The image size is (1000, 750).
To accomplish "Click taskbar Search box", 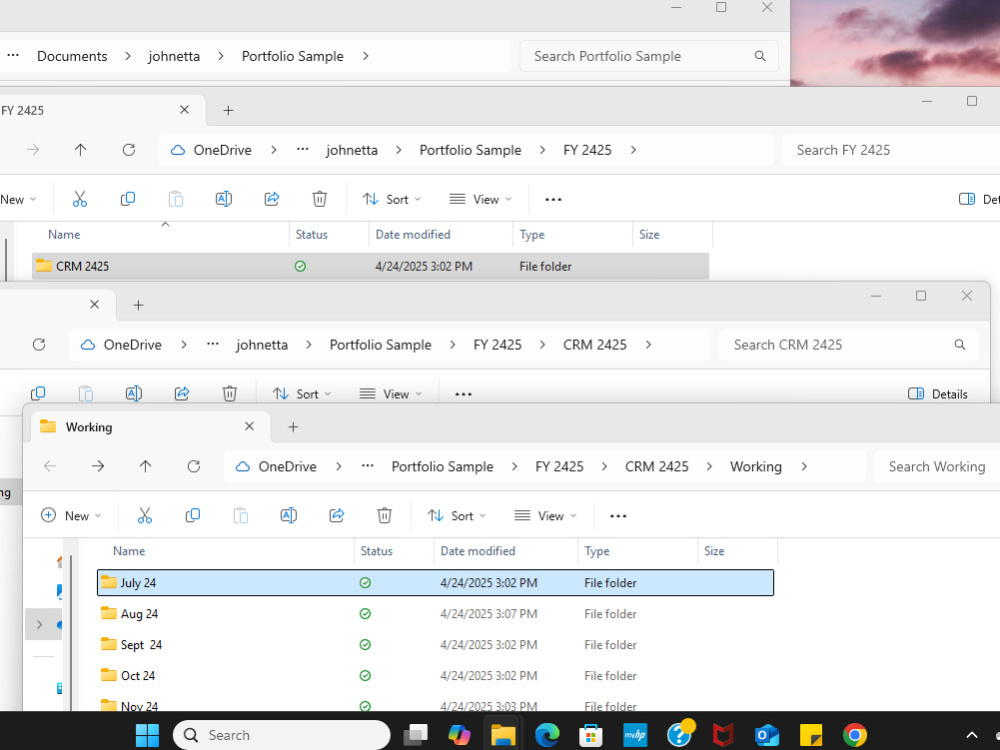I will click(281, 735).
